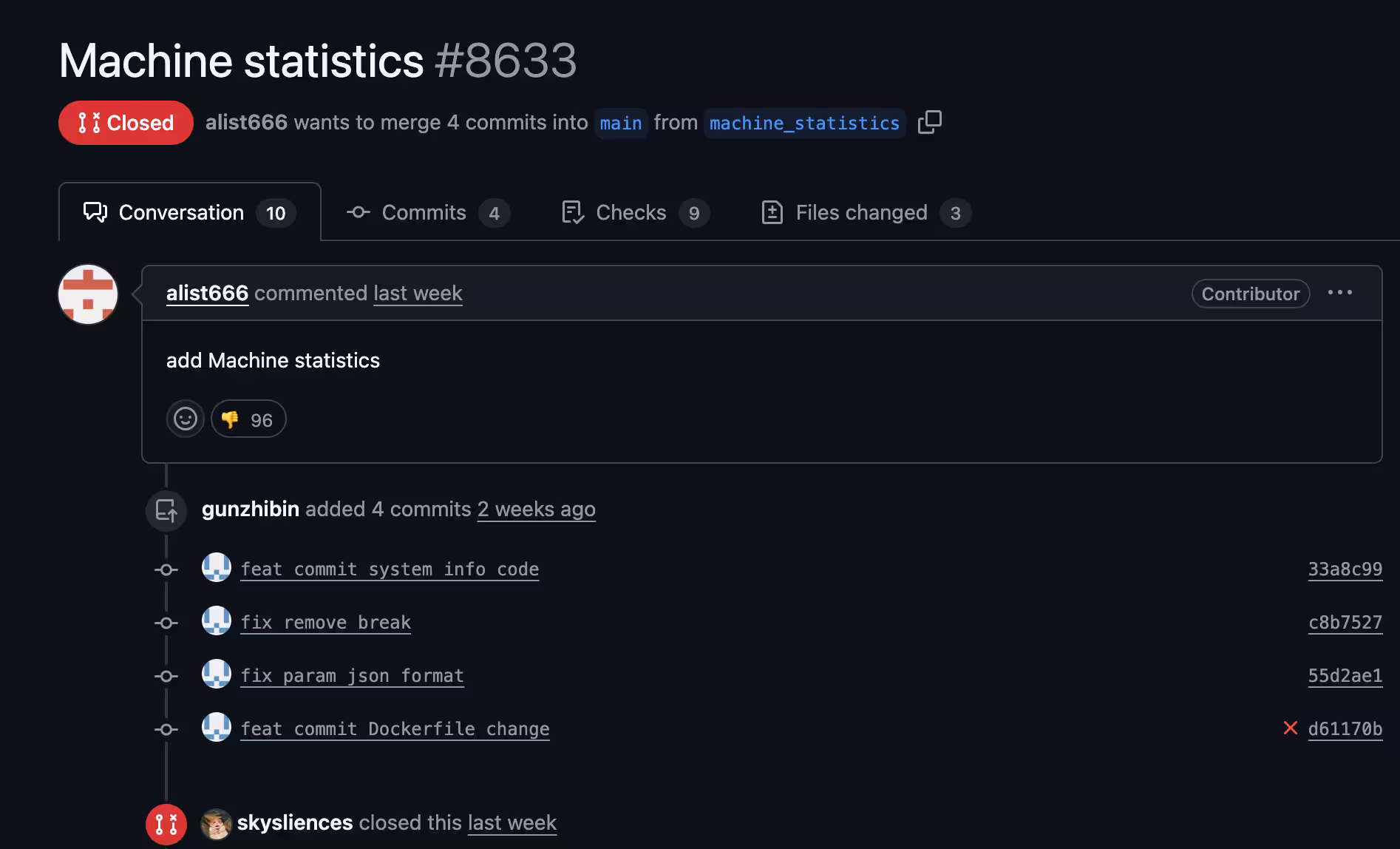This screenshot has width=1400, height=849.
Task: Toggle the thumbs down reaction 96
Action: pyautogui.click(x=248, y=419)
